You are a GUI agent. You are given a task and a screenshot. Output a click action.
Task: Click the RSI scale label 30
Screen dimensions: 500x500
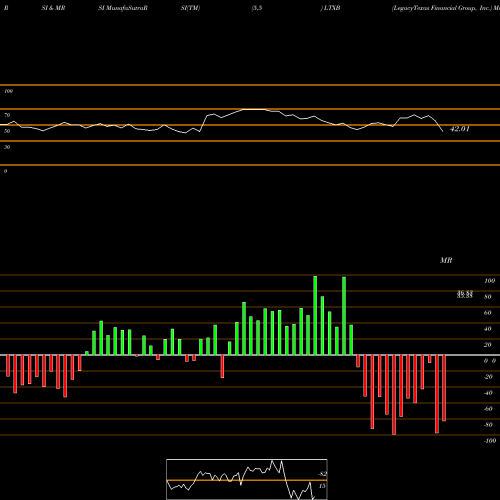[7, 147]
